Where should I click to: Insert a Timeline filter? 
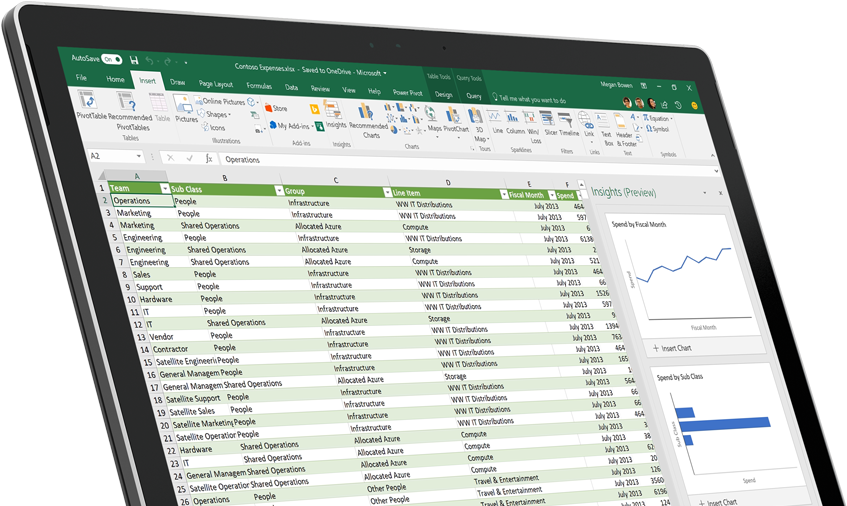pyautogui.click(x=568, y=124)
